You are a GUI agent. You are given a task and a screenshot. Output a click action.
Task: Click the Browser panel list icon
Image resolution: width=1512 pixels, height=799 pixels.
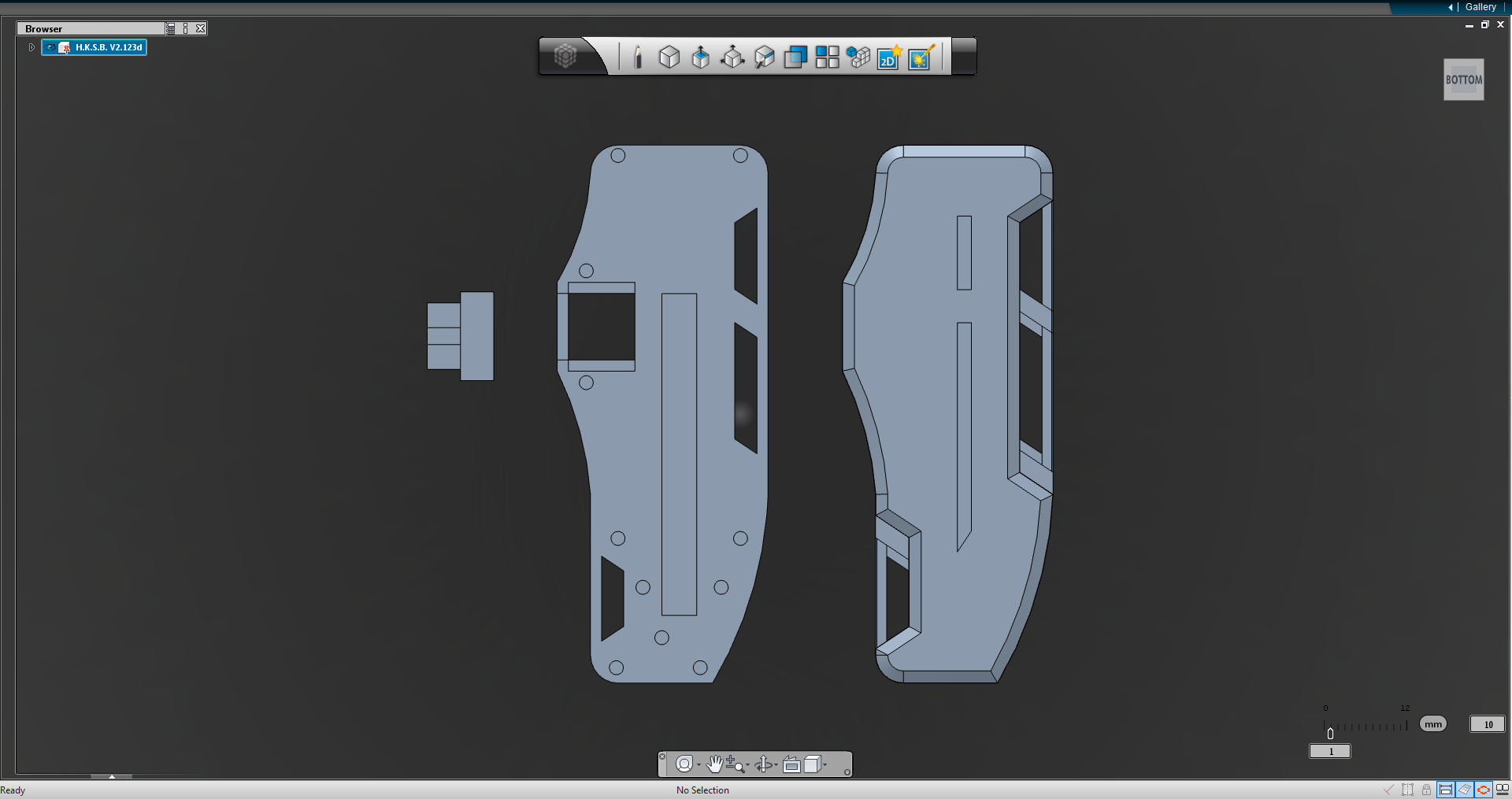[171, 28]
